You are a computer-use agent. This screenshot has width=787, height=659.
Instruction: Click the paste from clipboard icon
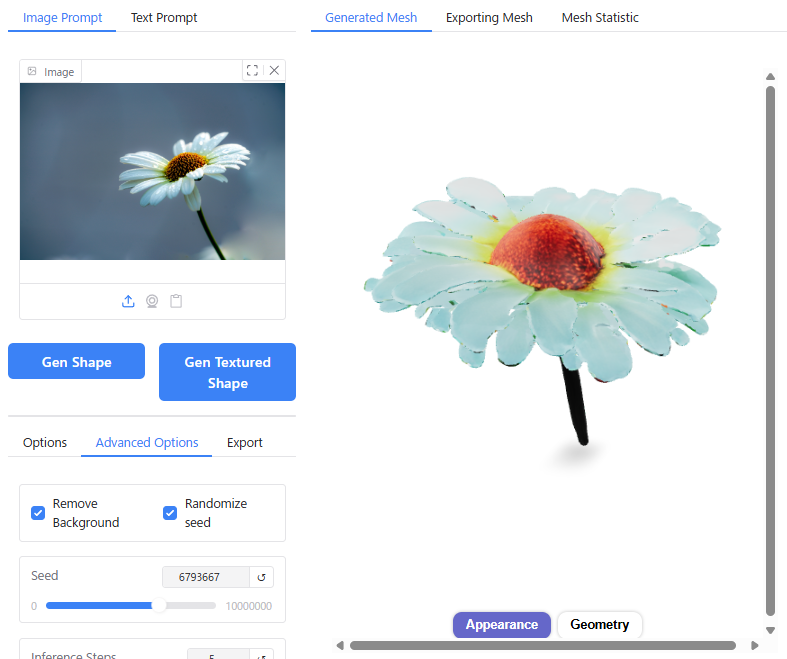click(x=176, y=301)
